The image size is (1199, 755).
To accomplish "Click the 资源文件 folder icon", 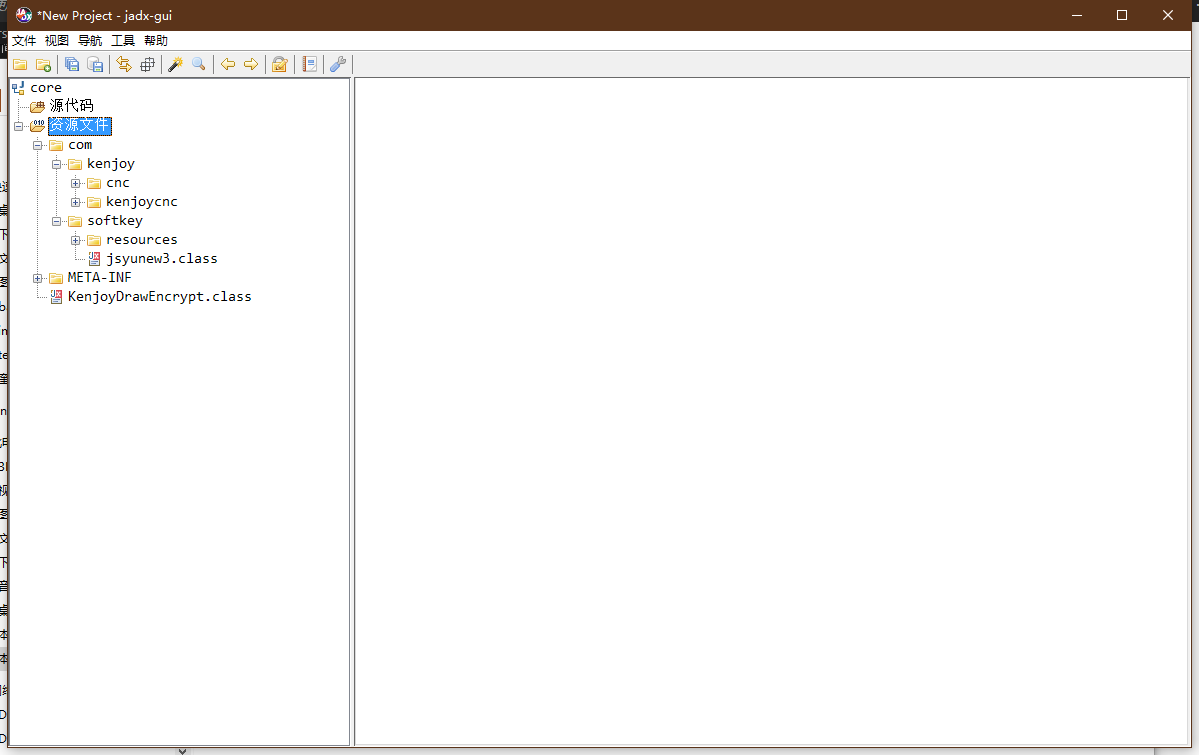I will (37, 125).
